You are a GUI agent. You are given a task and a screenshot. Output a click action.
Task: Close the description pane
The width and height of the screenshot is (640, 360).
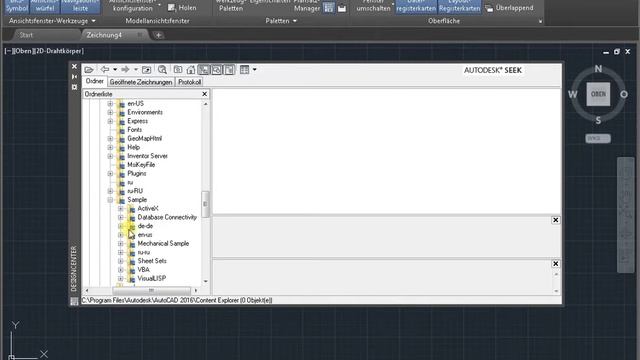pyautogui.click(x=556, y=264)
